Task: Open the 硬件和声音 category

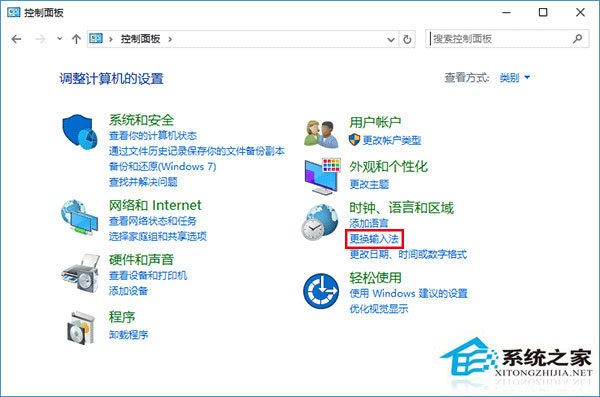Action: pyautogui.click(x=141, y=260)
